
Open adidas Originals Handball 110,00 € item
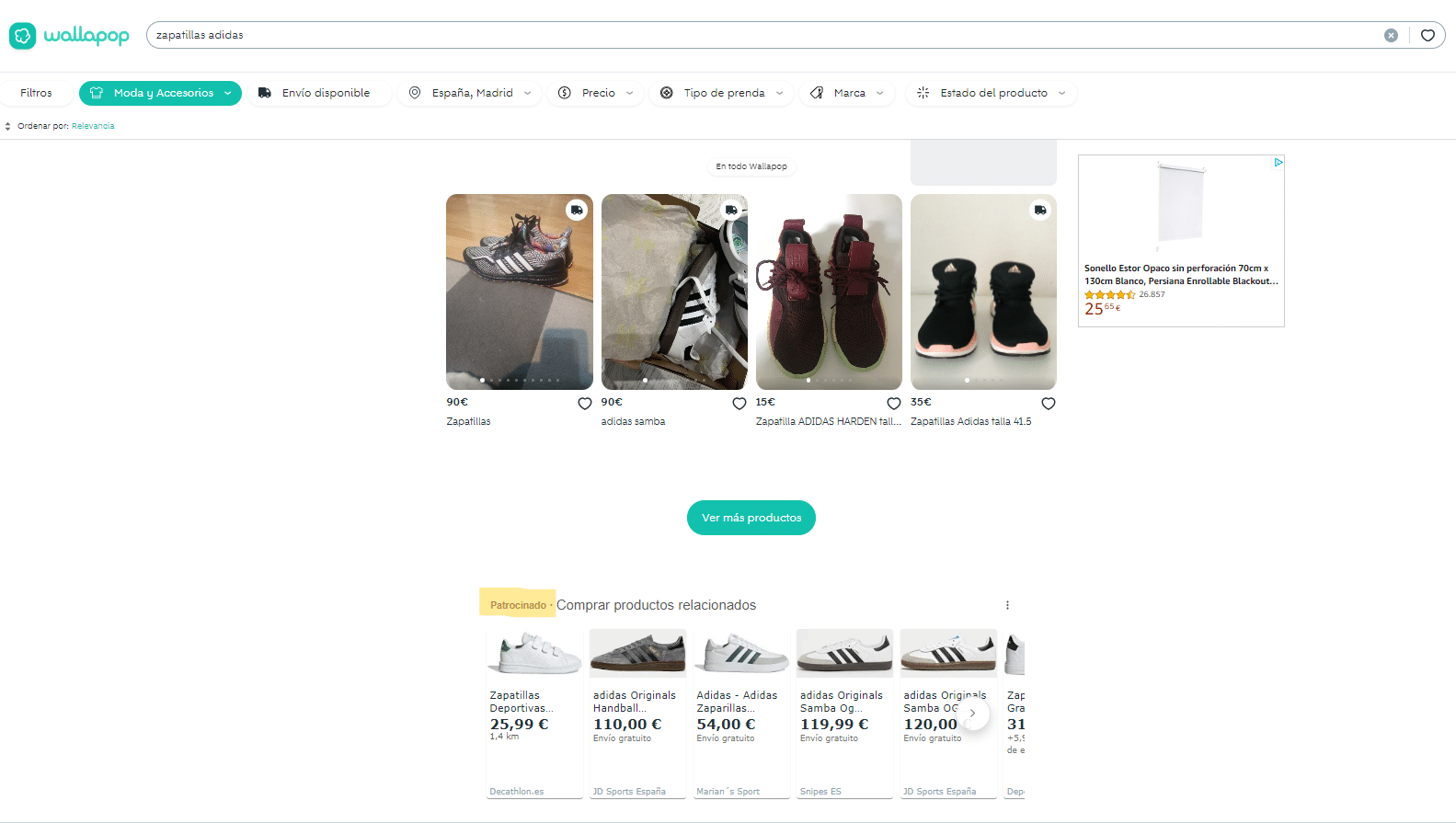point(637,714)
